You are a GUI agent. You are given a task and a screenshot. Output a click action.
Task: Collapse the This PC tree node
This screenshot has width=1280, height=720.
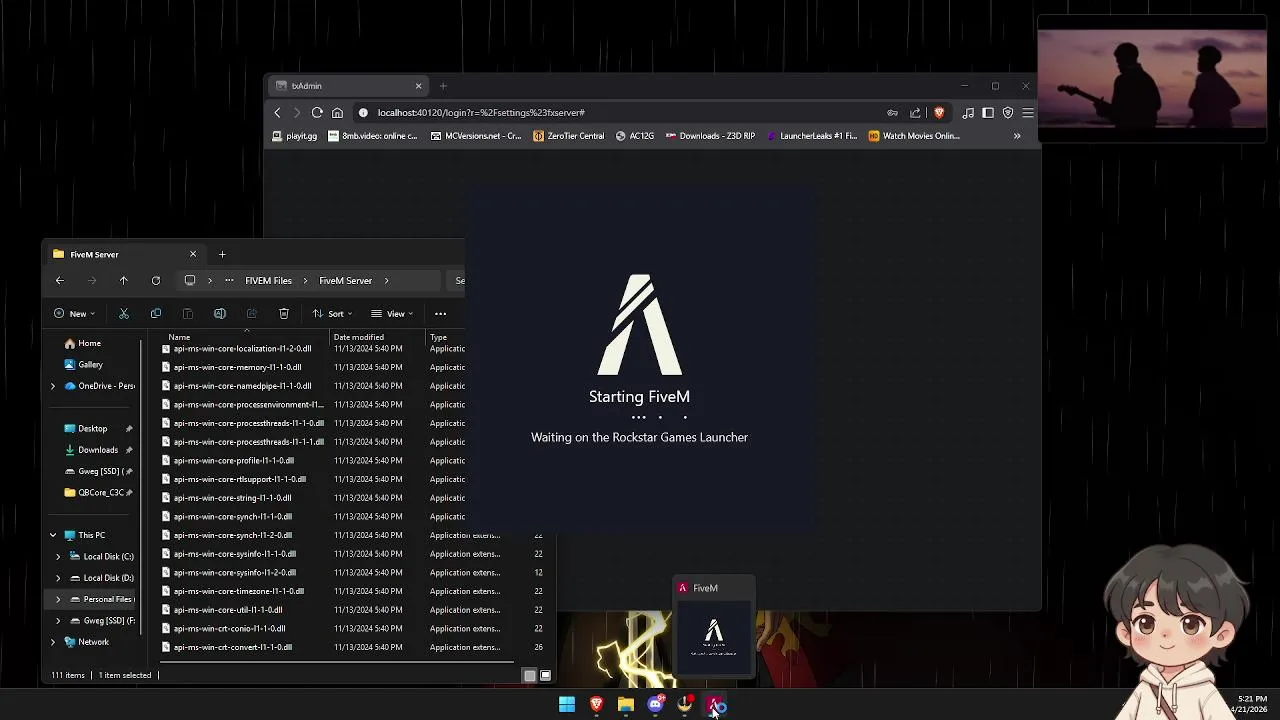tap(53, 536)
